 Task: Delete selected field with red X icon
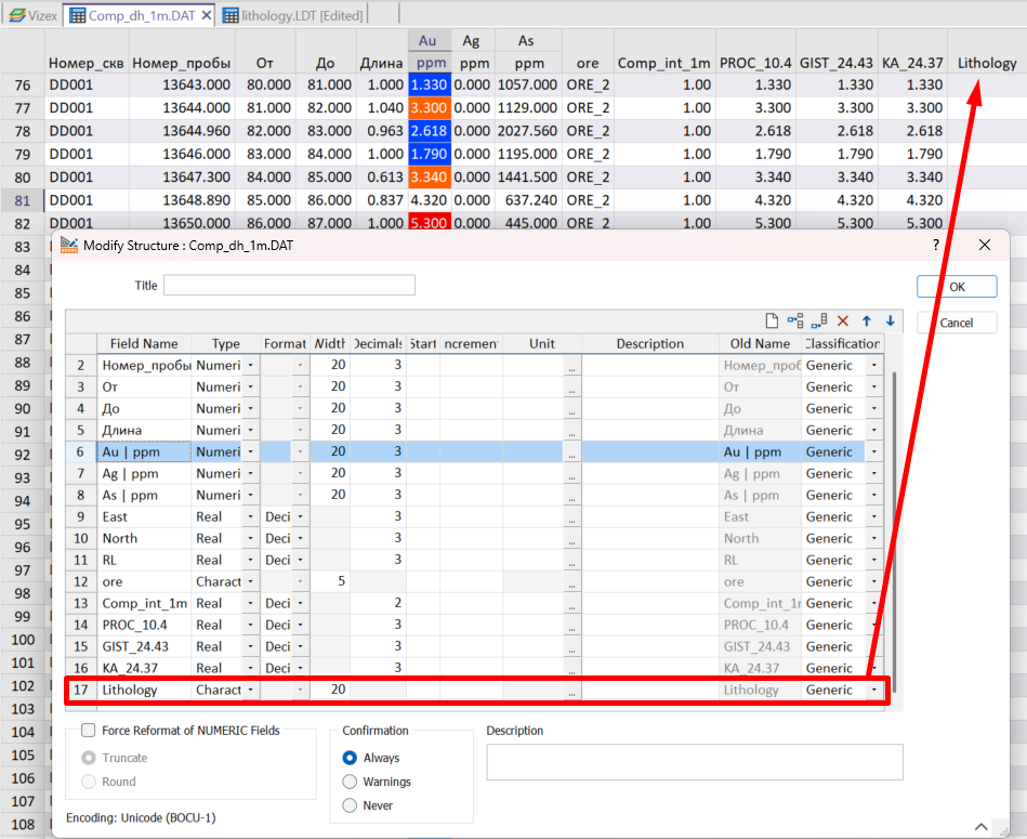(842, 321)
